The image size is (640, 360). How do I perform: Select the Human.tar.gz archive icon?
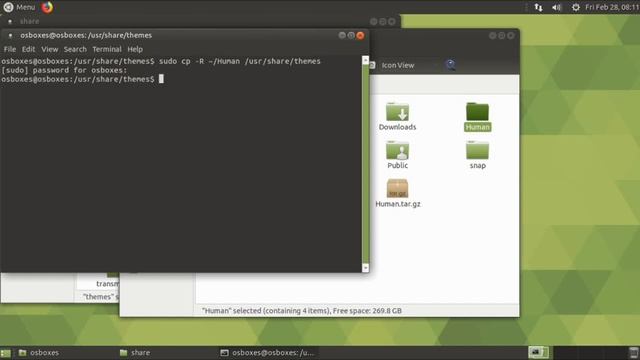[397, 188]
